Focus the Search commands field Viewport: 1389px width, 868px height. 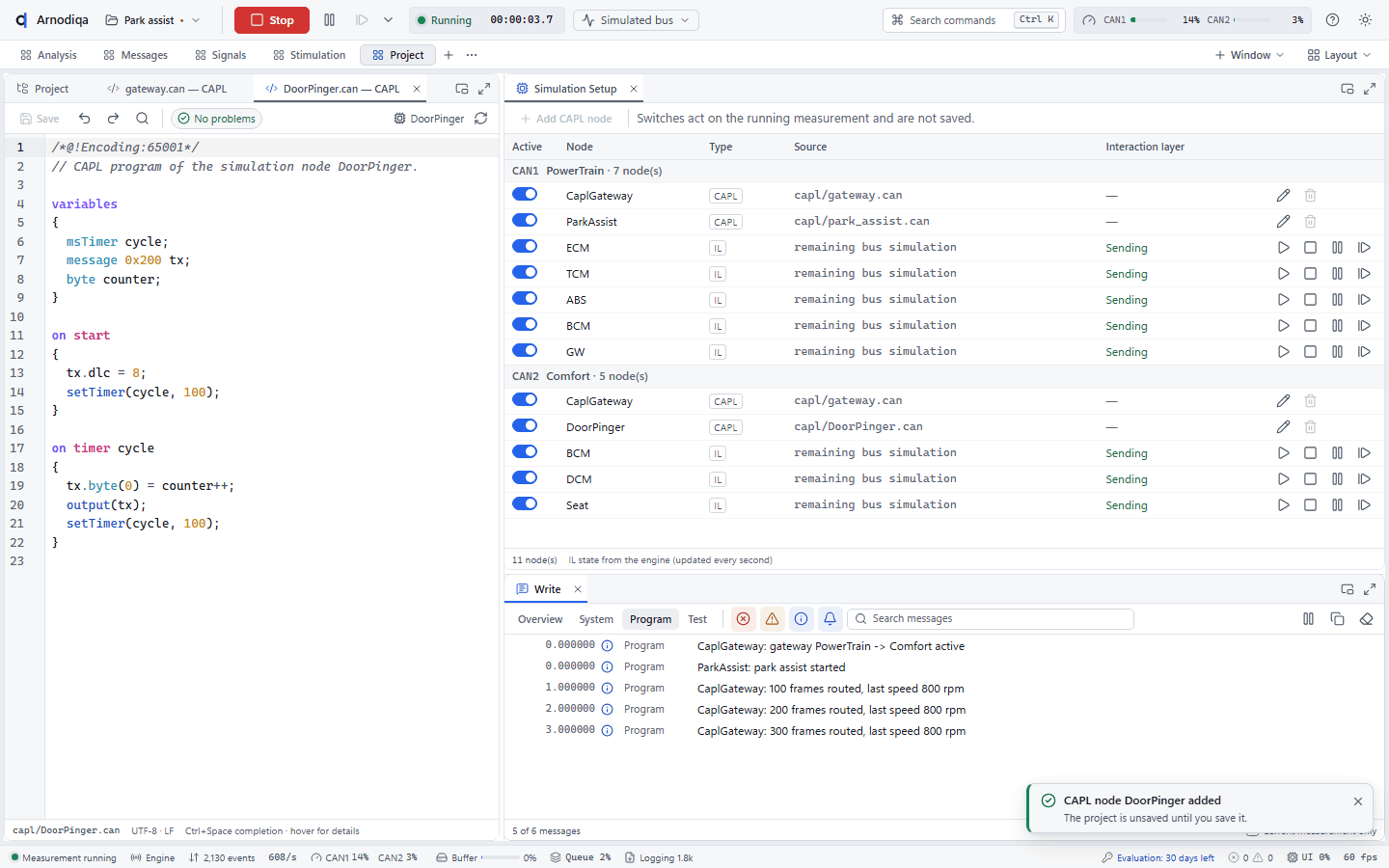[x=972, y=20]
